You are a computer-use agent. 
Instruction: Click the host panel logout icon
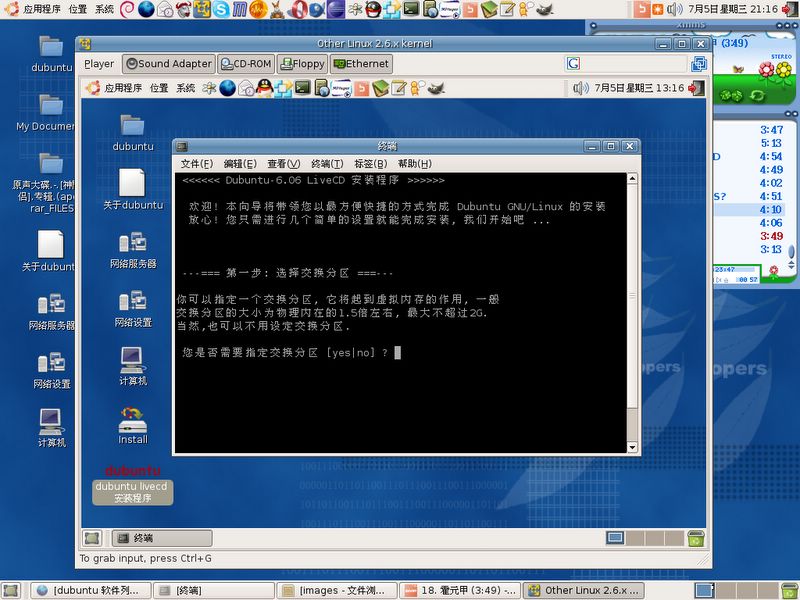pyautogui.click(x=790, y=9)
